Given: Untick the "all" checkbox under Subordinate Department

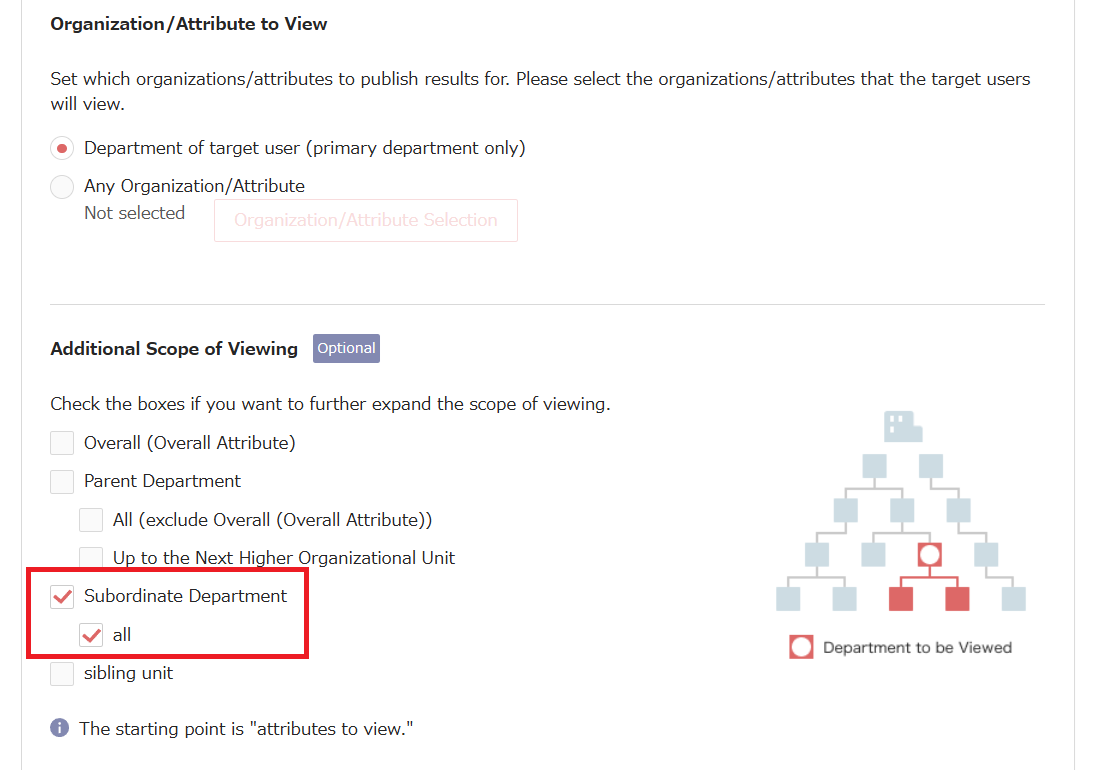Looking at the screenshot, I should click(91, 635).
